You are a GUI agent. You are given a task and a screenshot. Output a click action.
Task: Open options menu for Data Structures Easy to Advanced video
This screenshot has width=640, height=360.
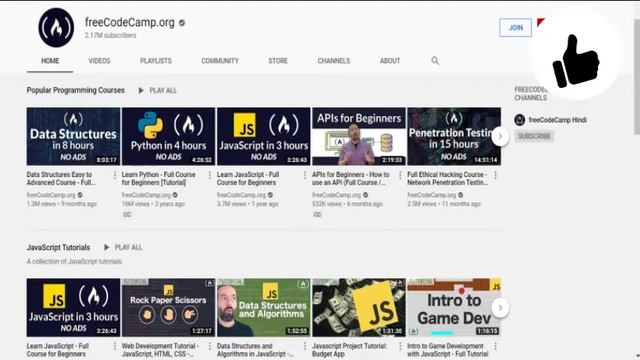tap(115, 175)
